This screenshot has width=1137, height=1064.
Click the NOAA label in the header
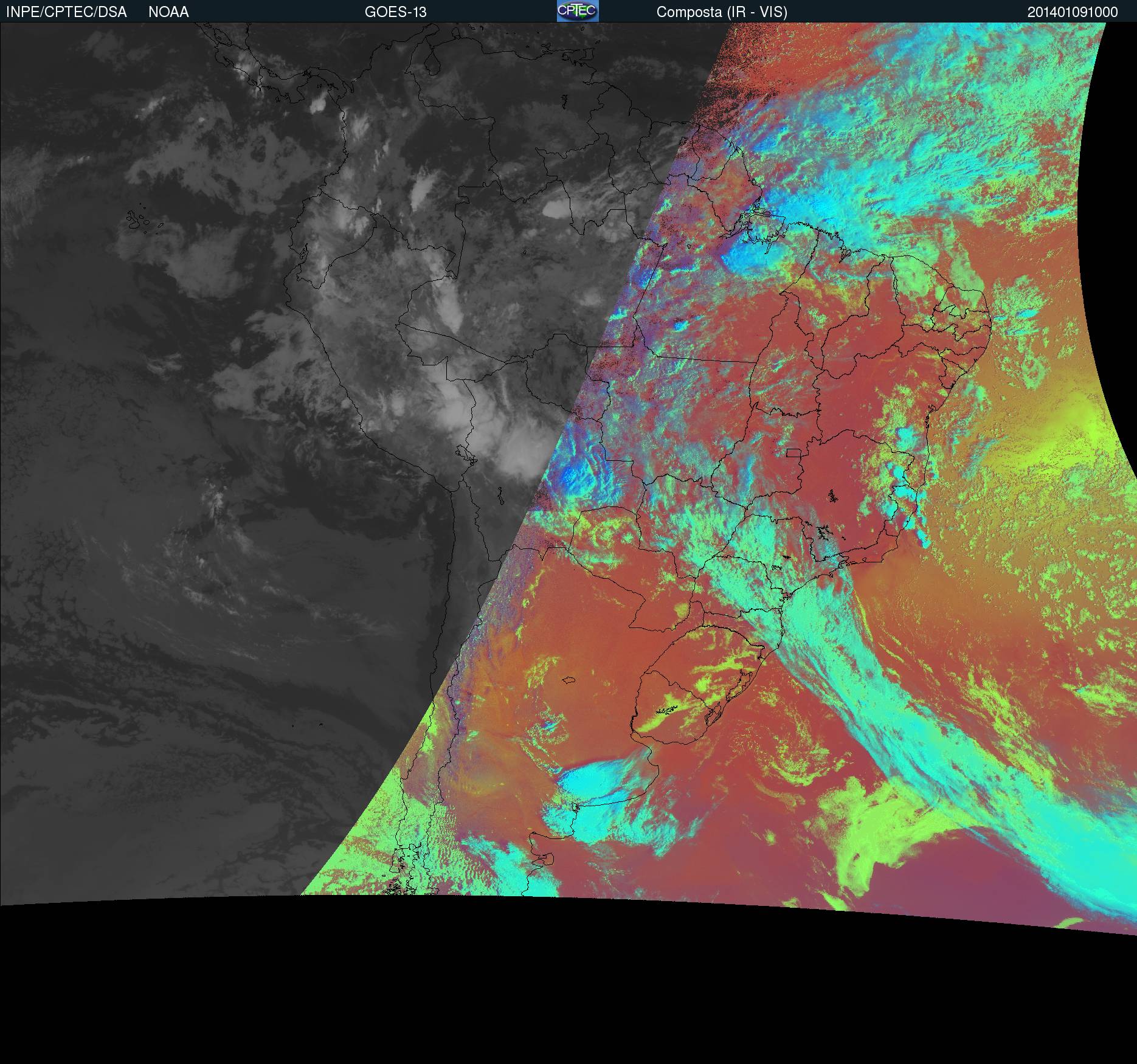coord(168,12)
